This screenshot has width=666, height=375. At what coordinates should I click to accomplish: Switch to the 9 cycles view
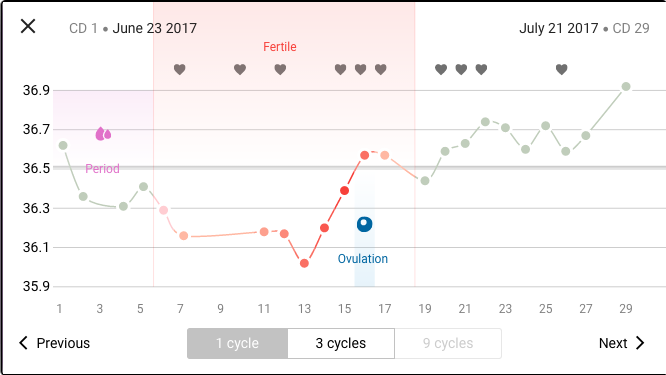pos(448,343)
